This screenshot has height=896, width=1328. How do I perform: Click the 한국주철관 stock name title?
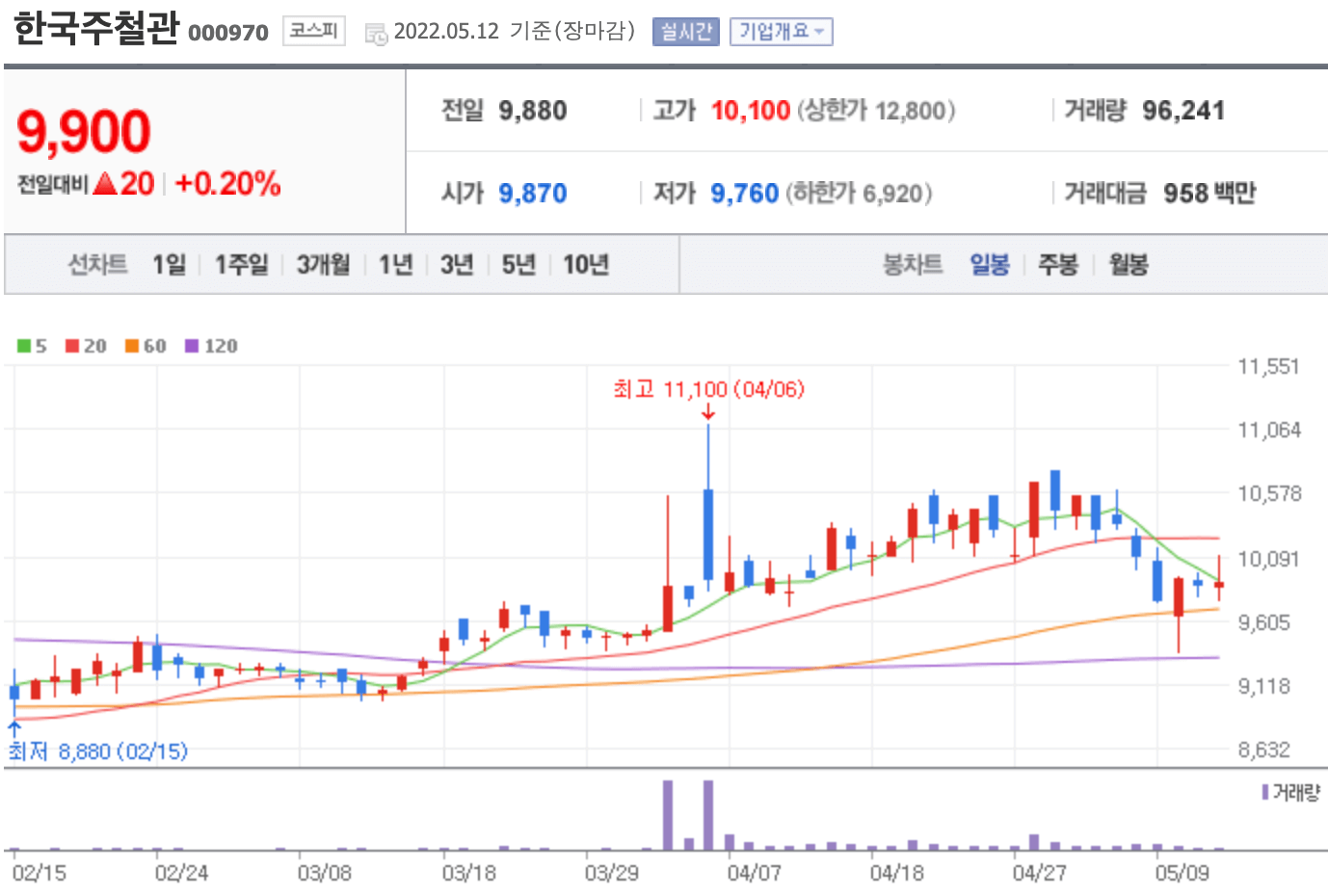click(96, 28)
